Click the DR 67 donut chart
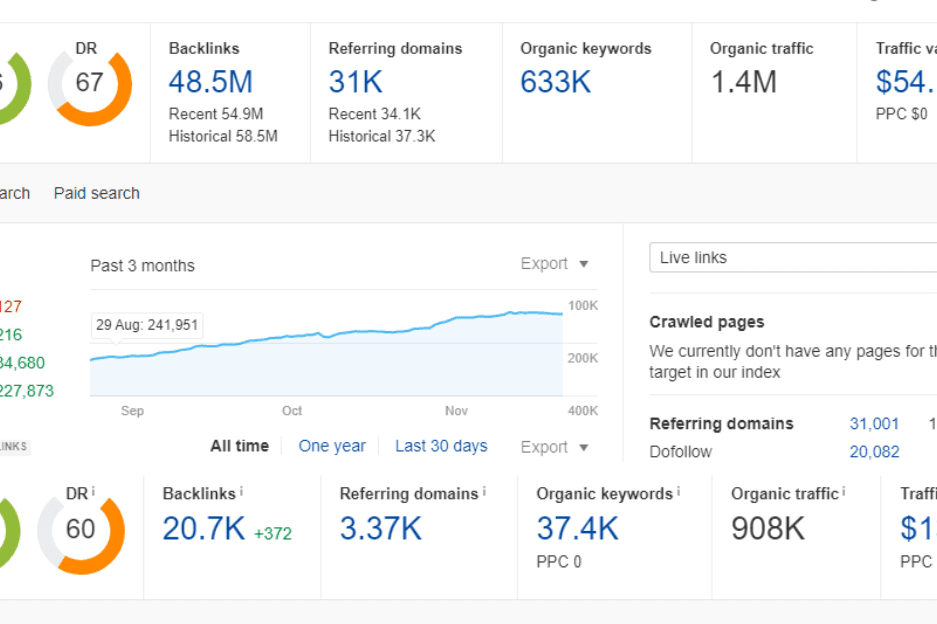 [x=89, y=83]
